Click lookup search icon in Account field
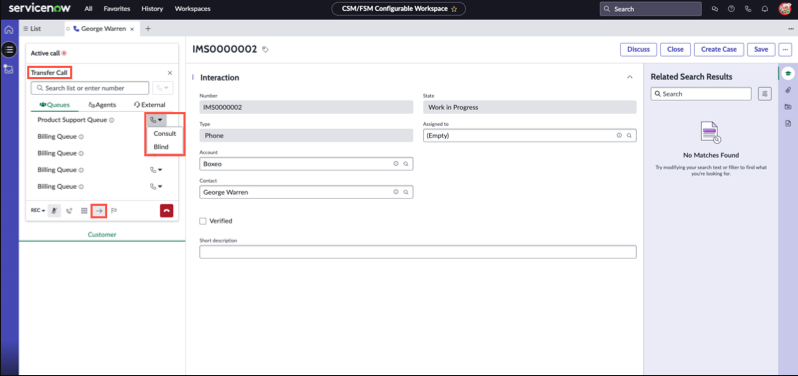This screenshot has height=376, width=798. [406, 164]
